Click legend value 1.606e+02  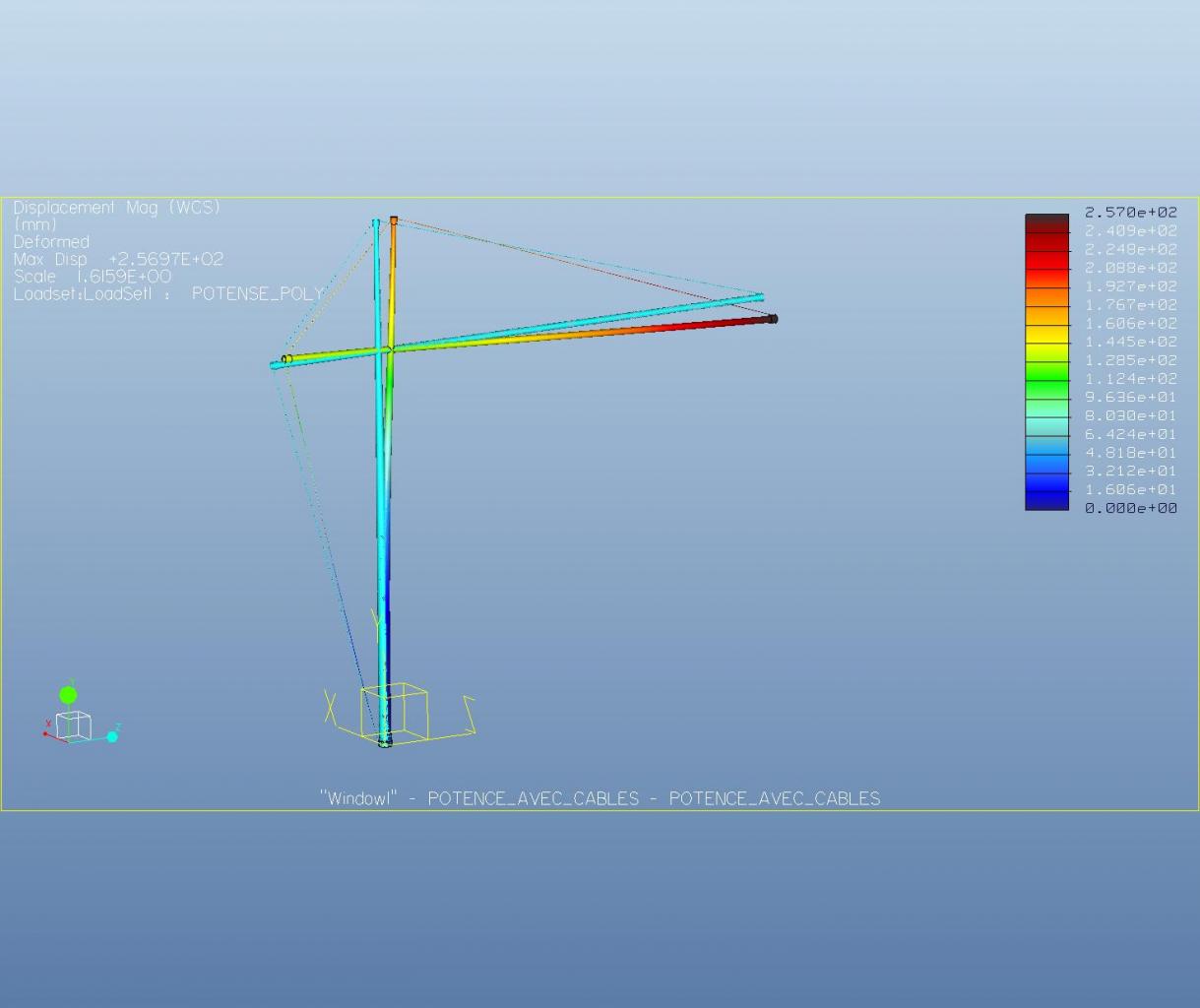(x=1130, y=323)
